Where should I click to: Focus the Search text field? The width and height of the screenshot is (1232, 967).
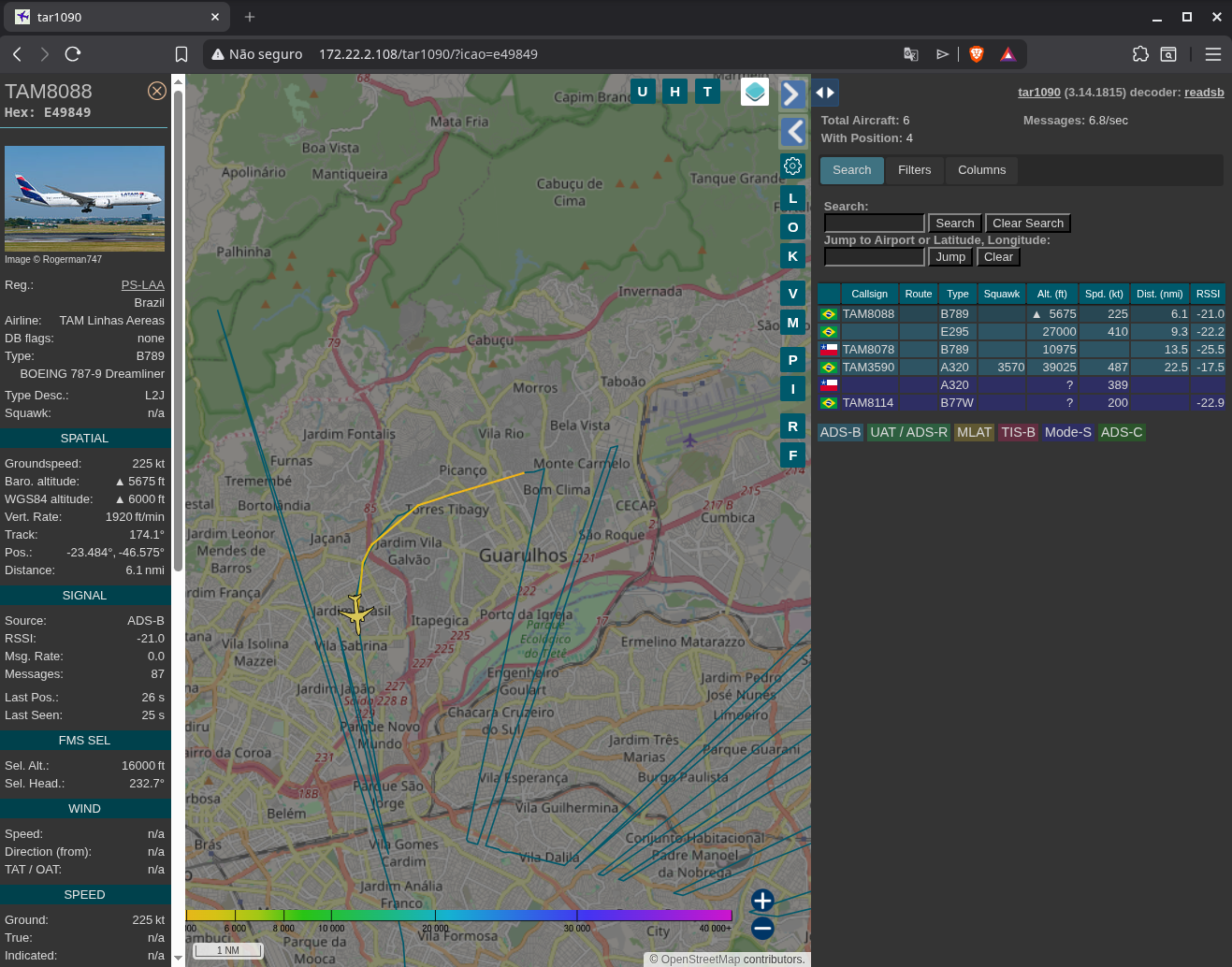[x=874, y=224]
